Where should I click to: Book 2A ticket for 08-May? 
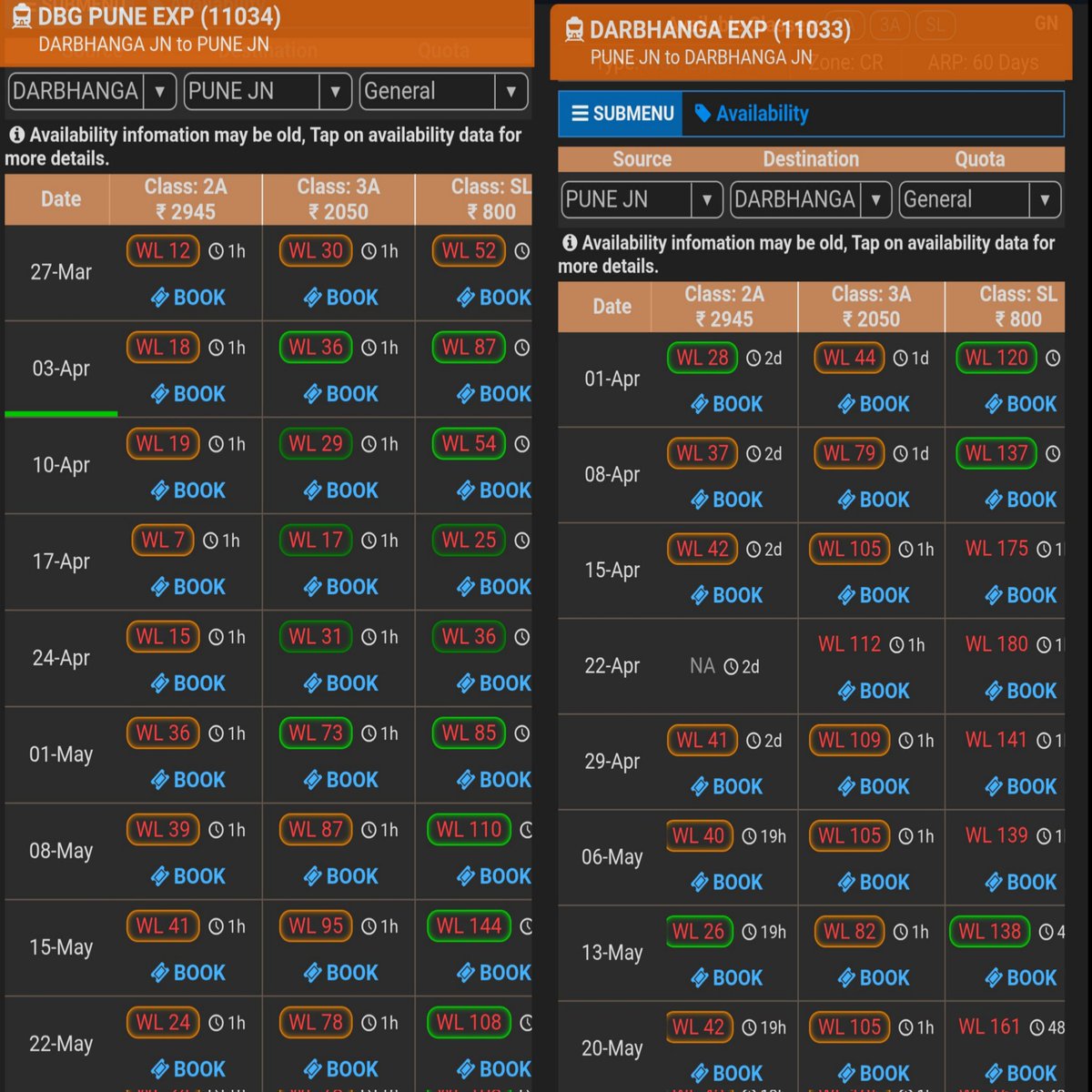coord(188,876)
